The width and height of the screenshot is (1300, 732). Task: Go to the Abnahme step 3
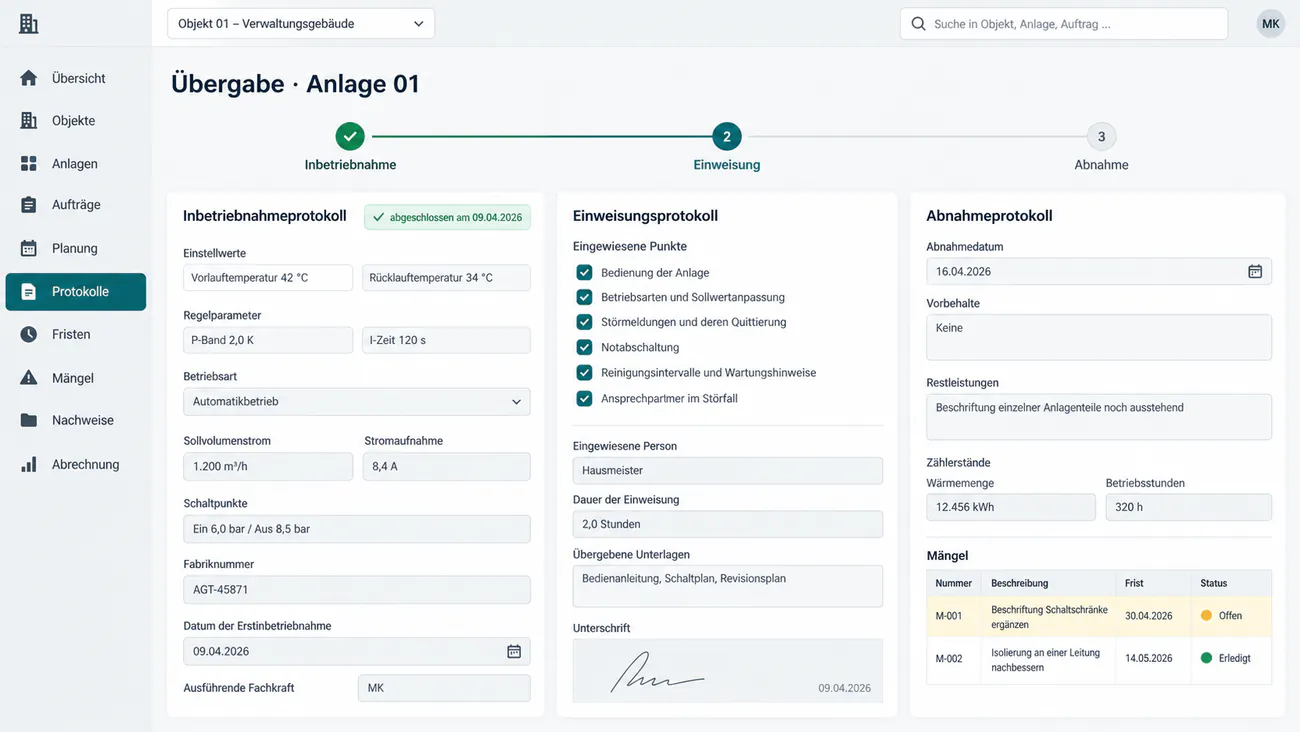[1101, 136]
